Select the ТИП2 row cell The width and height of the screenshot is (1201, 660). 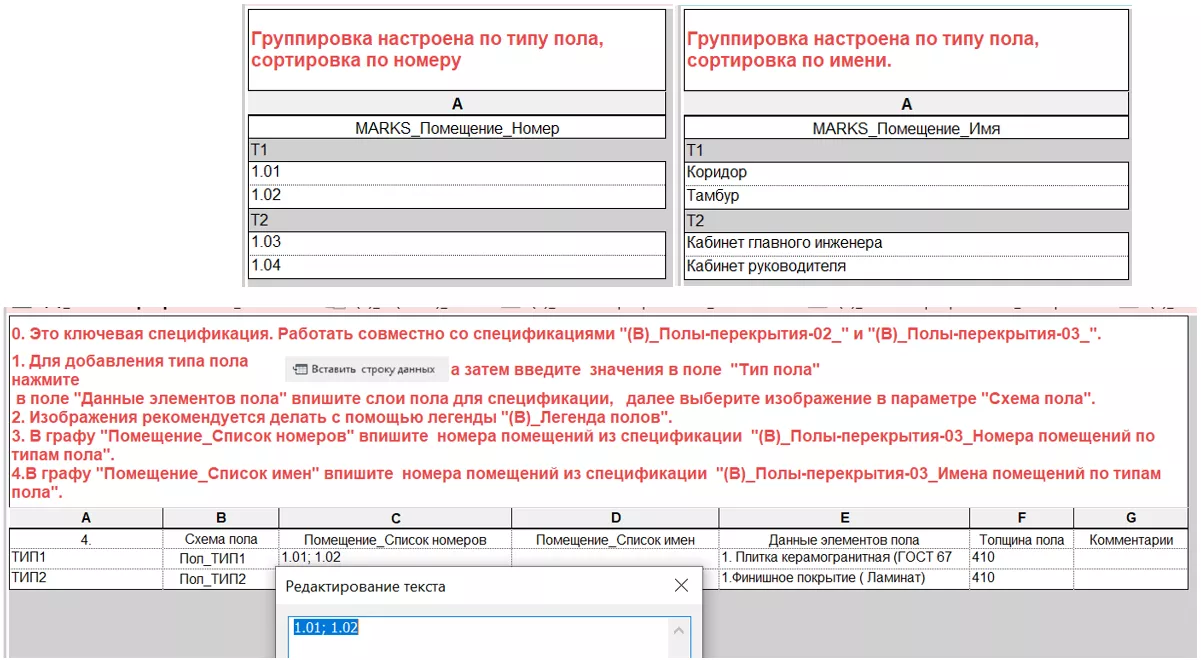click(x=85, y=577)
